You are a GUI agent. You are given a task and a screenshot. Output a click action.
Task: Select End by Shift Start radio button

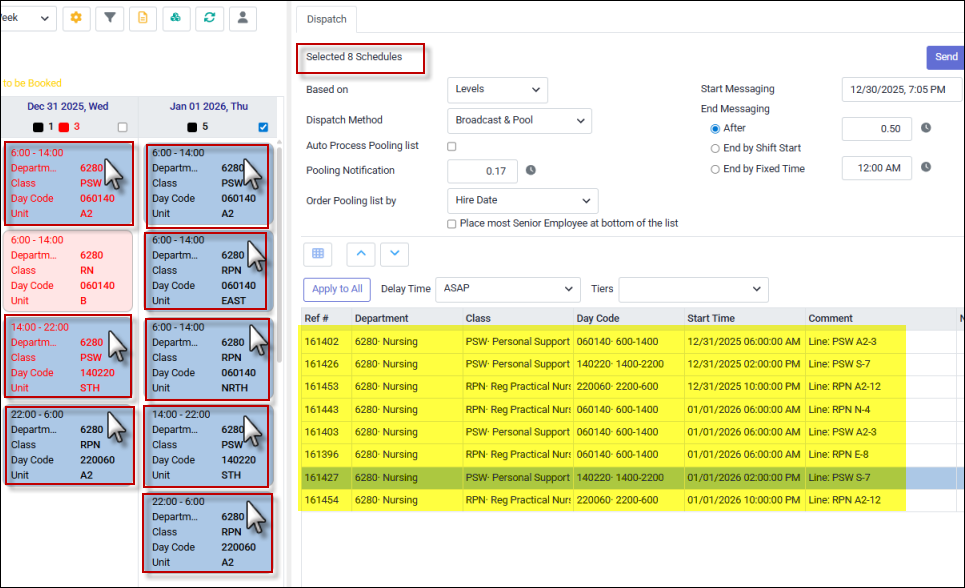715,148
